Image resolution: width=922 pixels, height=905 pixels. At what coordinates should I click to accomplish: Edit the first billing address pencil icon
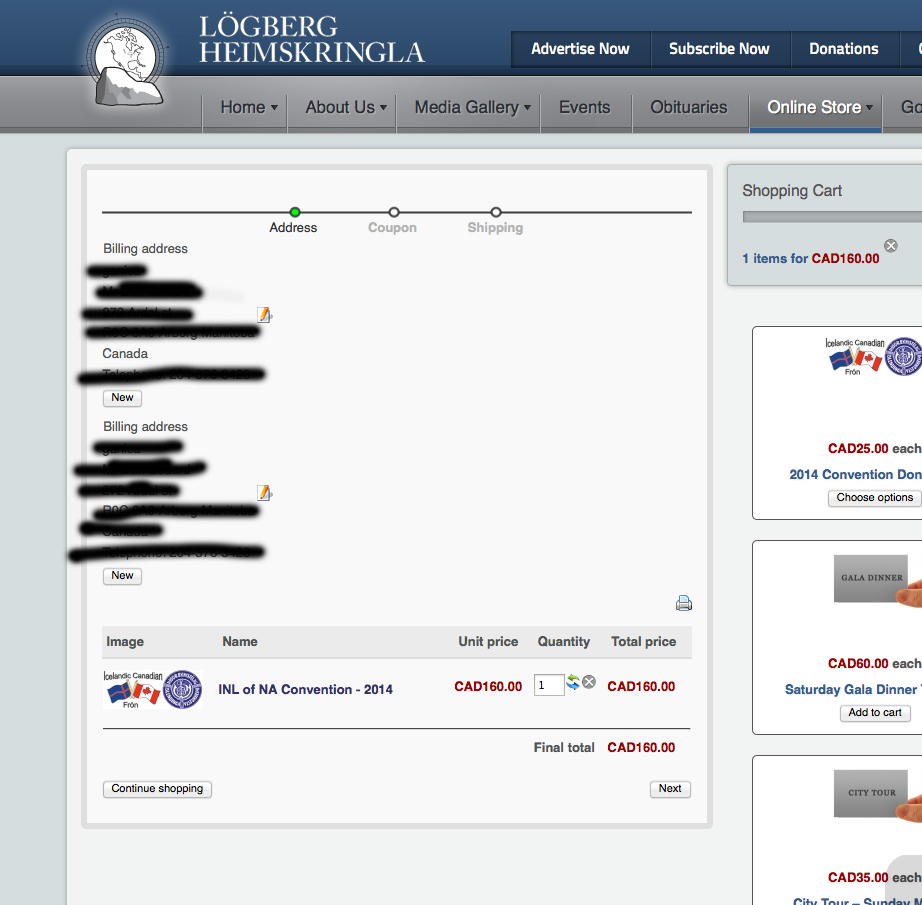pos(265,315)
